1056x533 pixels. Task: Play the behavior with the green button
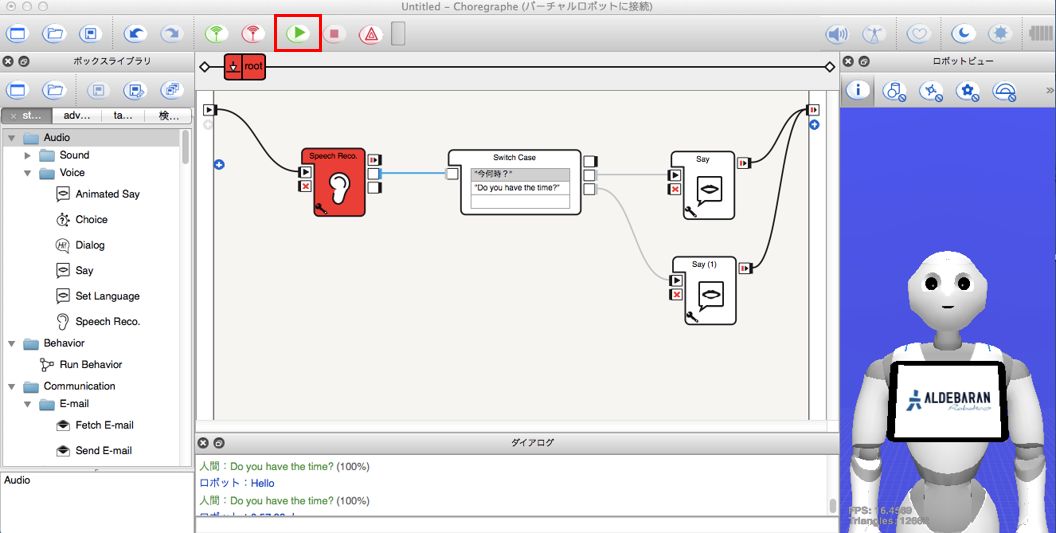298,33
